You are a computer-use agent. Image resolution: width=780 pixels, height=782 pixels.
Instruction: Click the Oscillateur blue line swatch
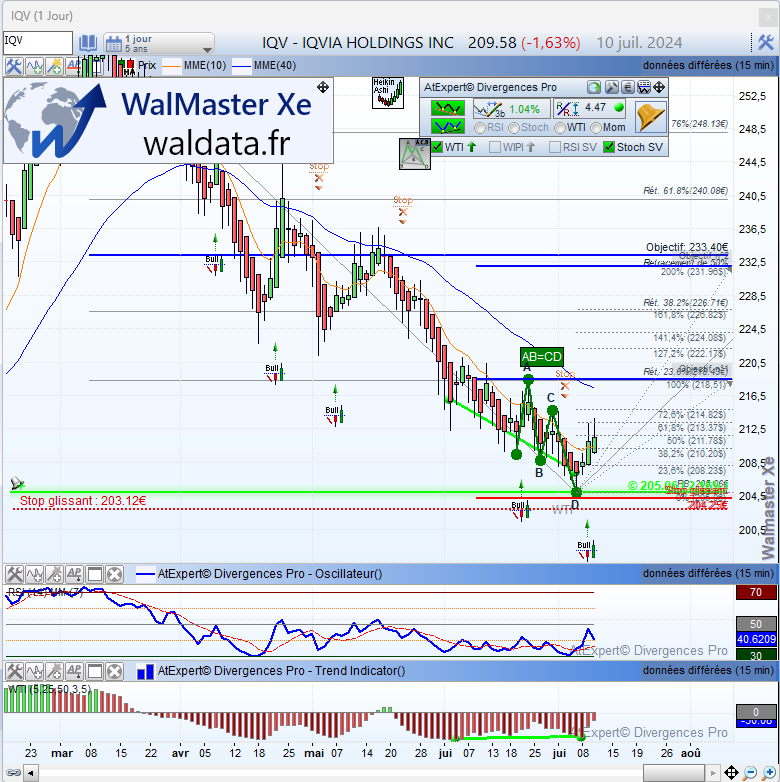click(x=145, y=575)
